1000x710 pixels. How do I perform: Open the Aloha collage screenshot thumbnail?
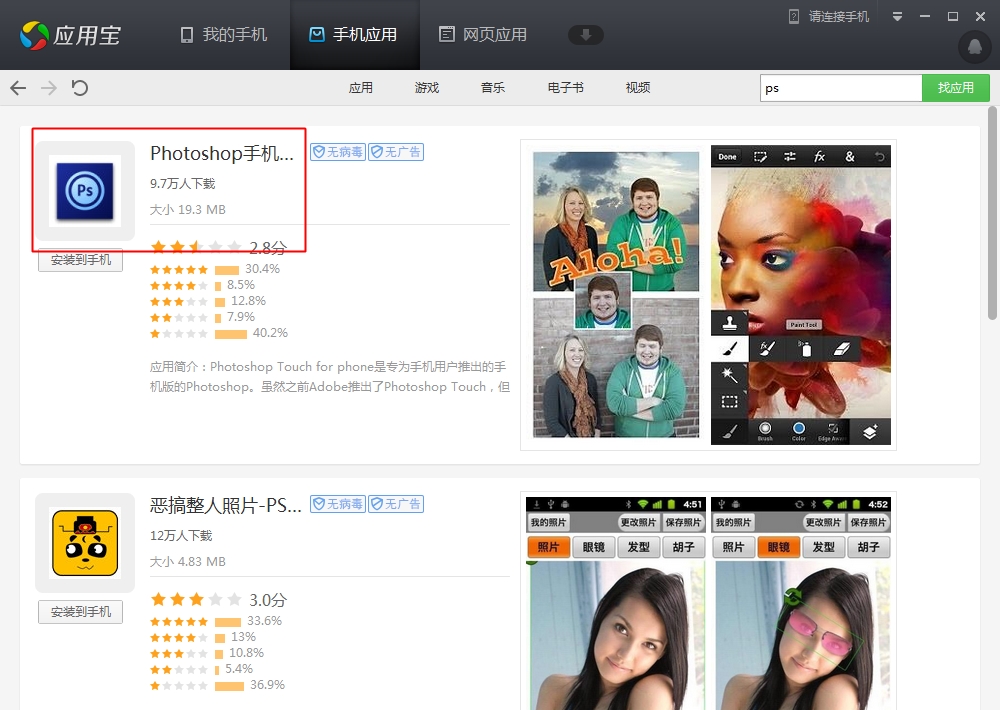tap(616, 295)
